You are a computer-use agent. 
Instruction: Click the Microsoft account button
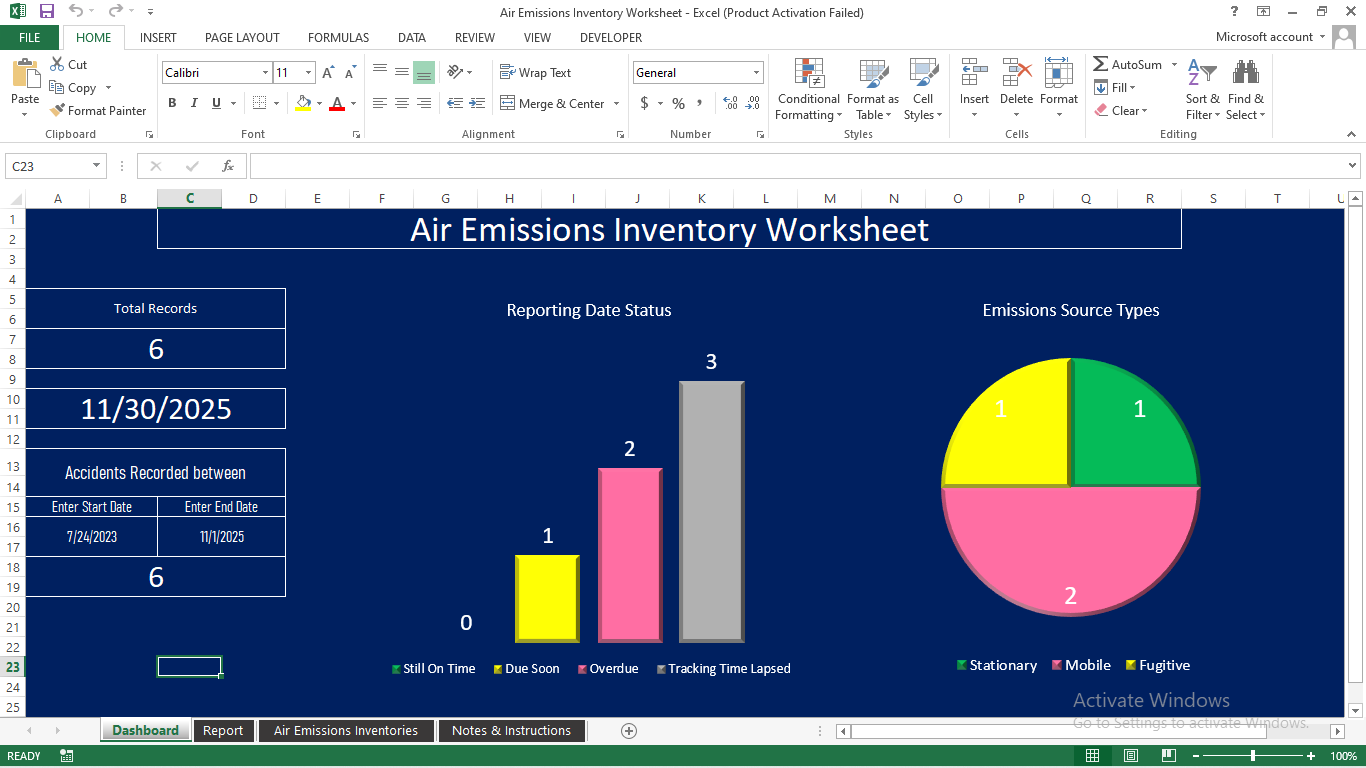1264,37
